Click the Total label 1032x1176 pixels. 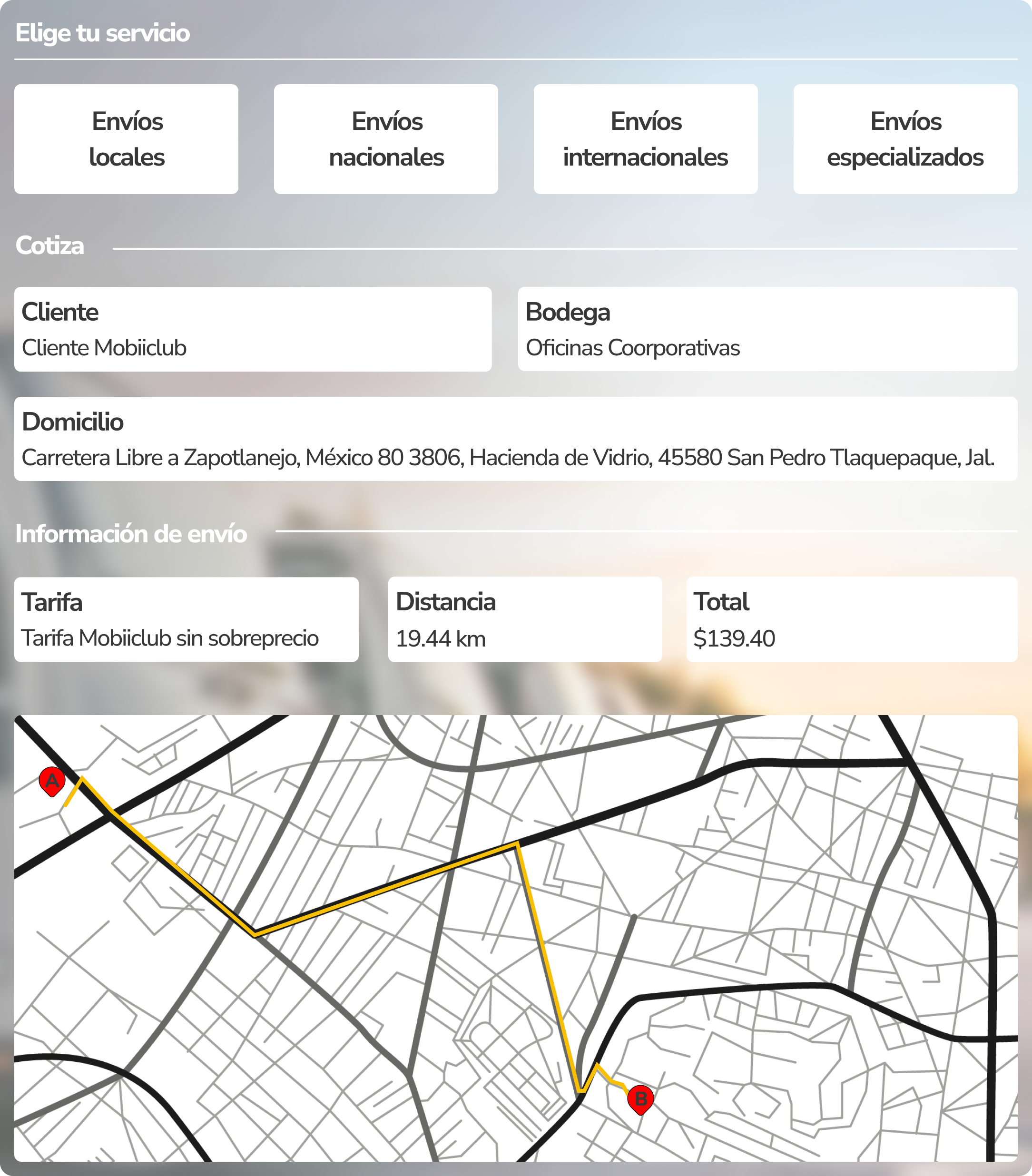721,602
